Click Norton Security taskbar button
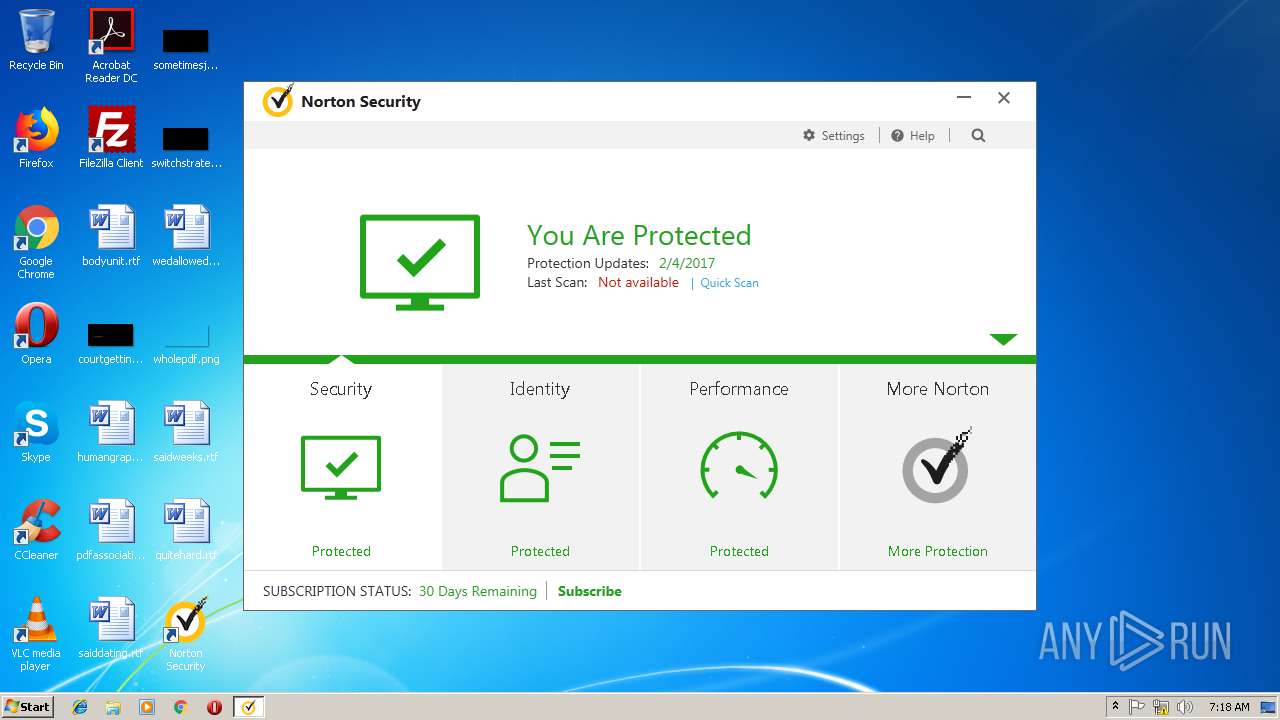The width and height of the screenshot is (1280, 720). [248, 707]
